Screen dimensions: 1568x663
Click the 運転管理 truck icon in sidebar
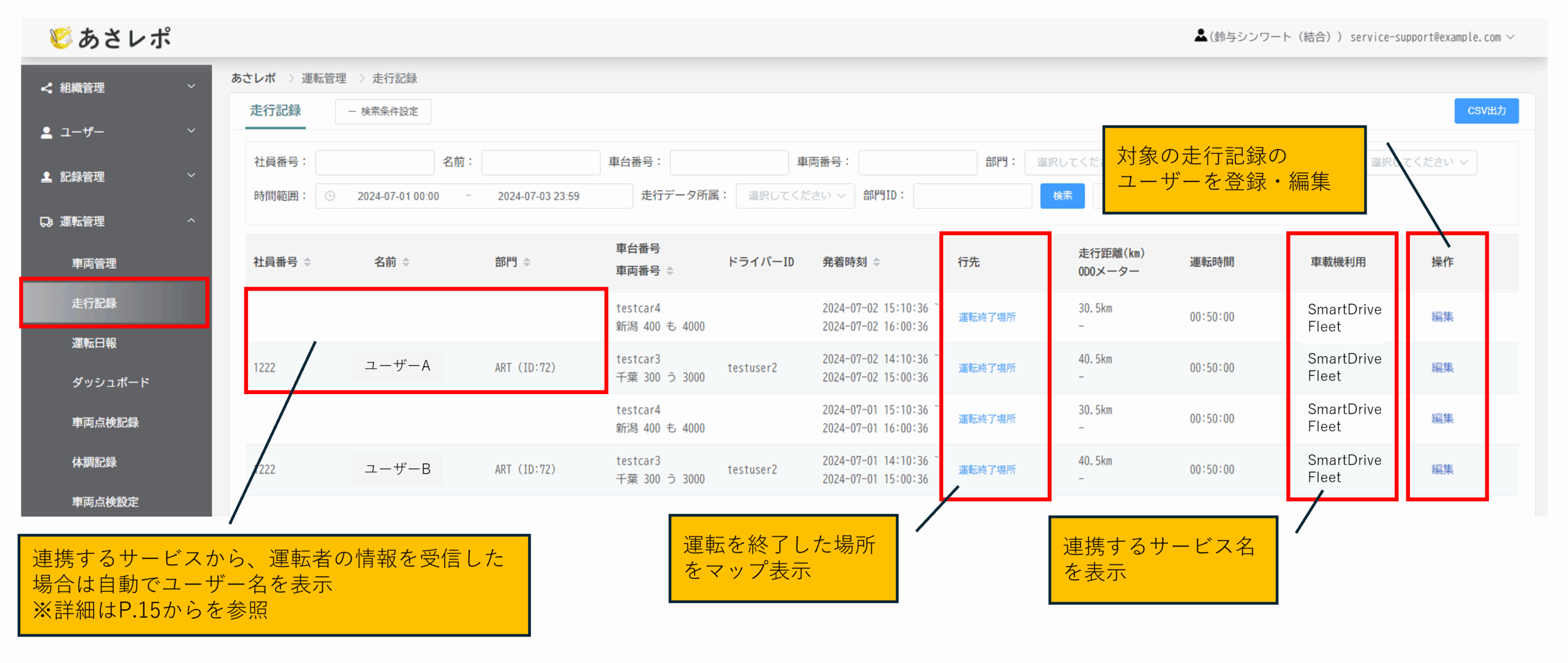tap(47, 222)
